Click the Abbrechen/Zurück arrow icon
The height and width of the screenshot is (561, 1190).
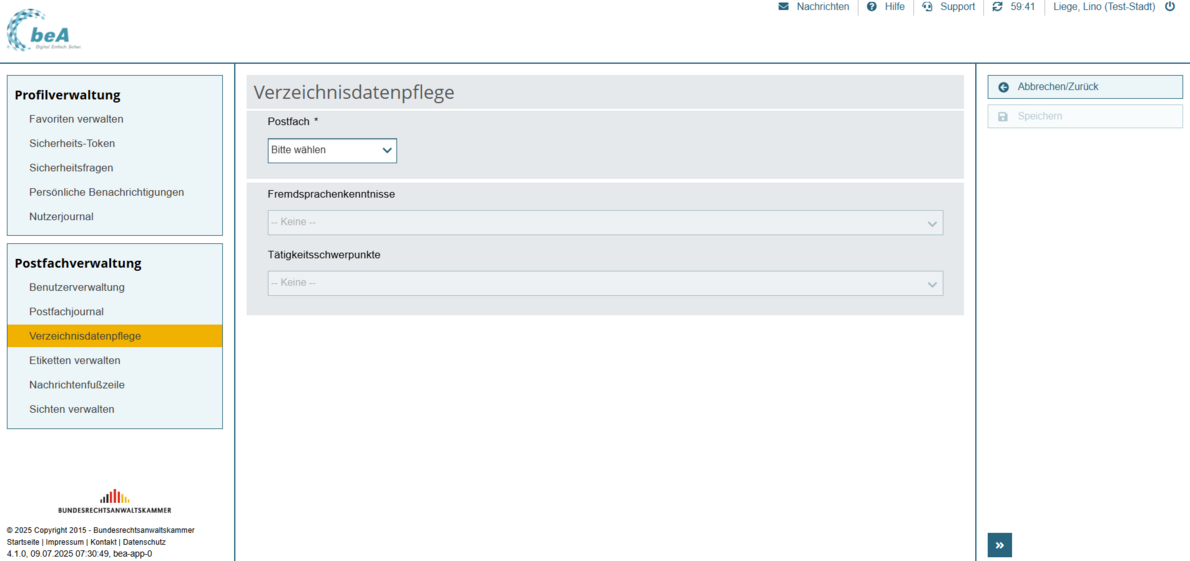click(x=1004, y=87)
